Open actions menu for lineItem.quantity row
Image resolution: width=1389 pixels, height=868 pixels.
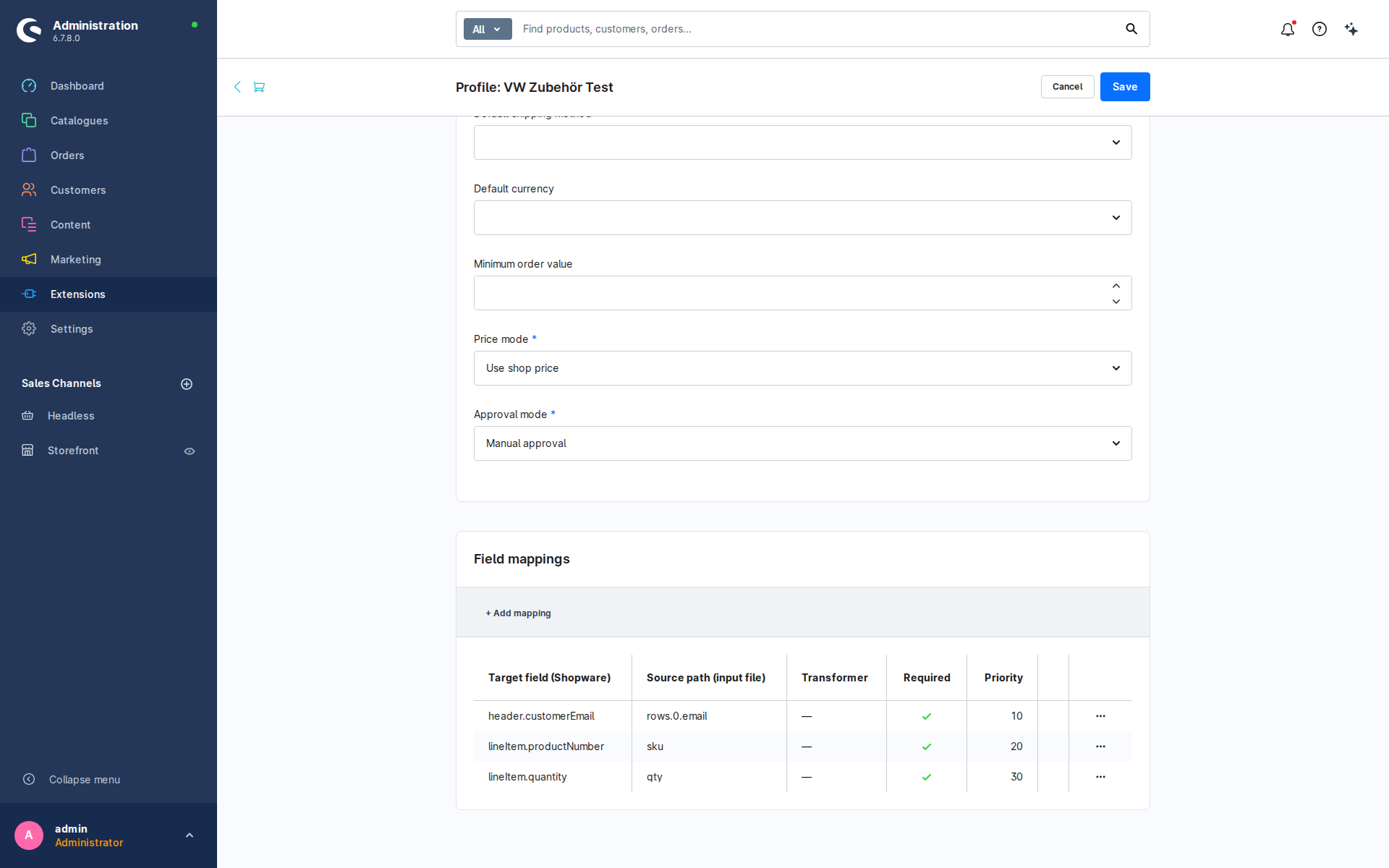click(1100, 777)
